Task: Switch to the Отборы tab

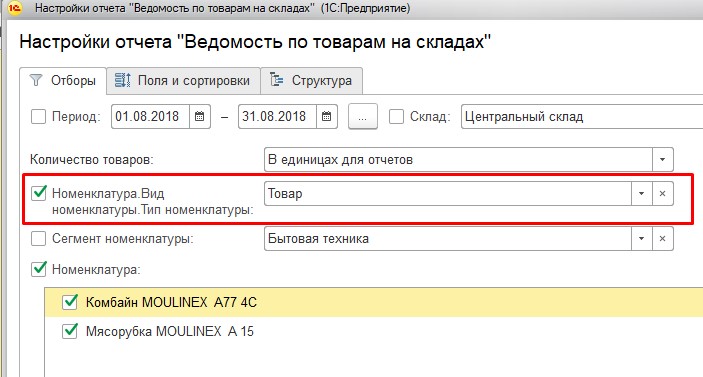Action: point(63,81)
